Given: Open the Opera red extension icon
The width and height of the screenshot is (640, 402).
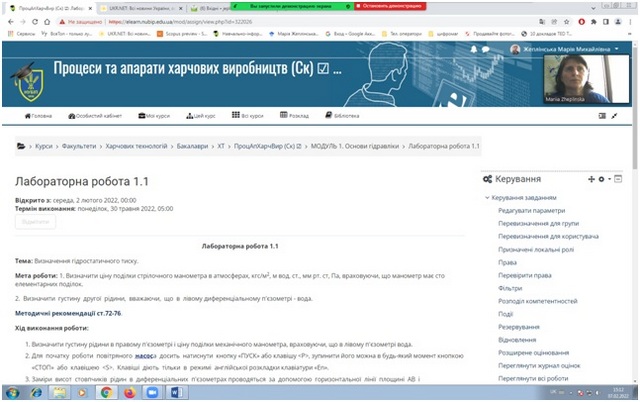Looking at the screenshot, I should tap(582, 22).
